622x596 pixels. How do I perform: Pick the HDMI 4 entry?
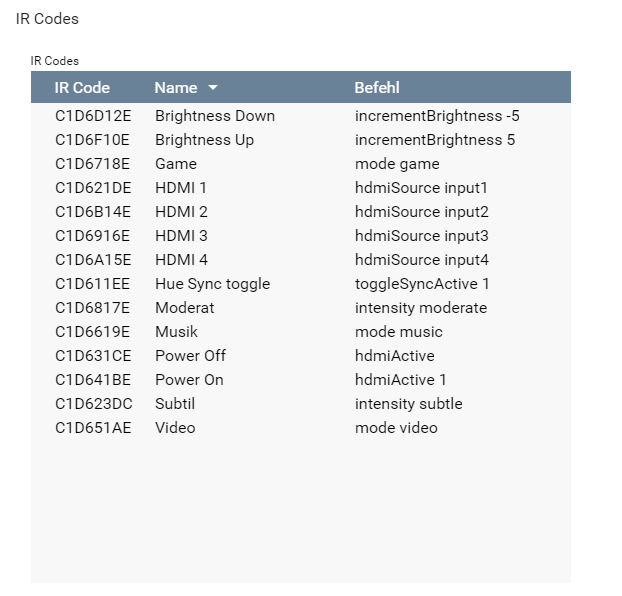tap(181, 260)
